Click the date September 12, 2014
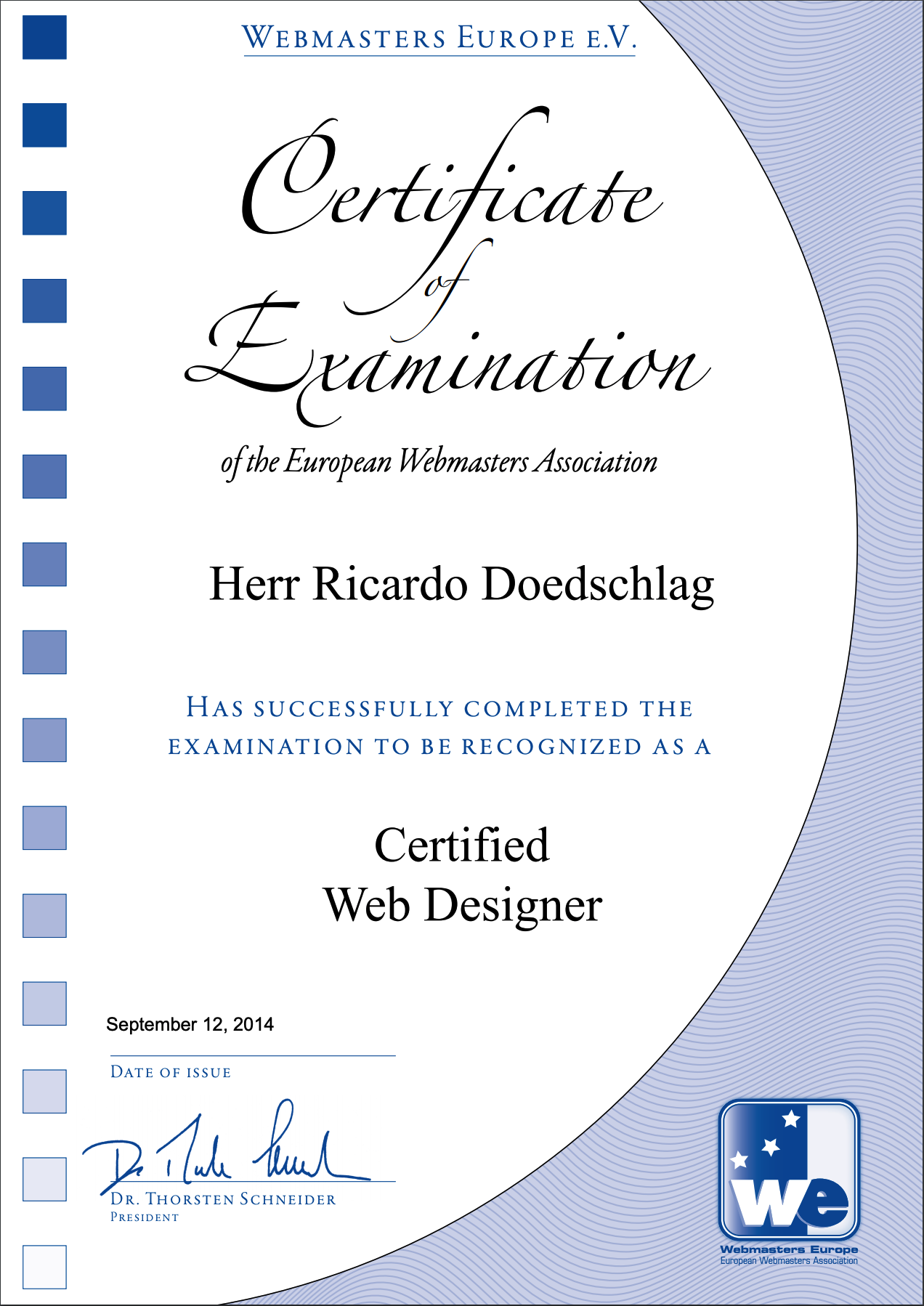 (190, 1025)
